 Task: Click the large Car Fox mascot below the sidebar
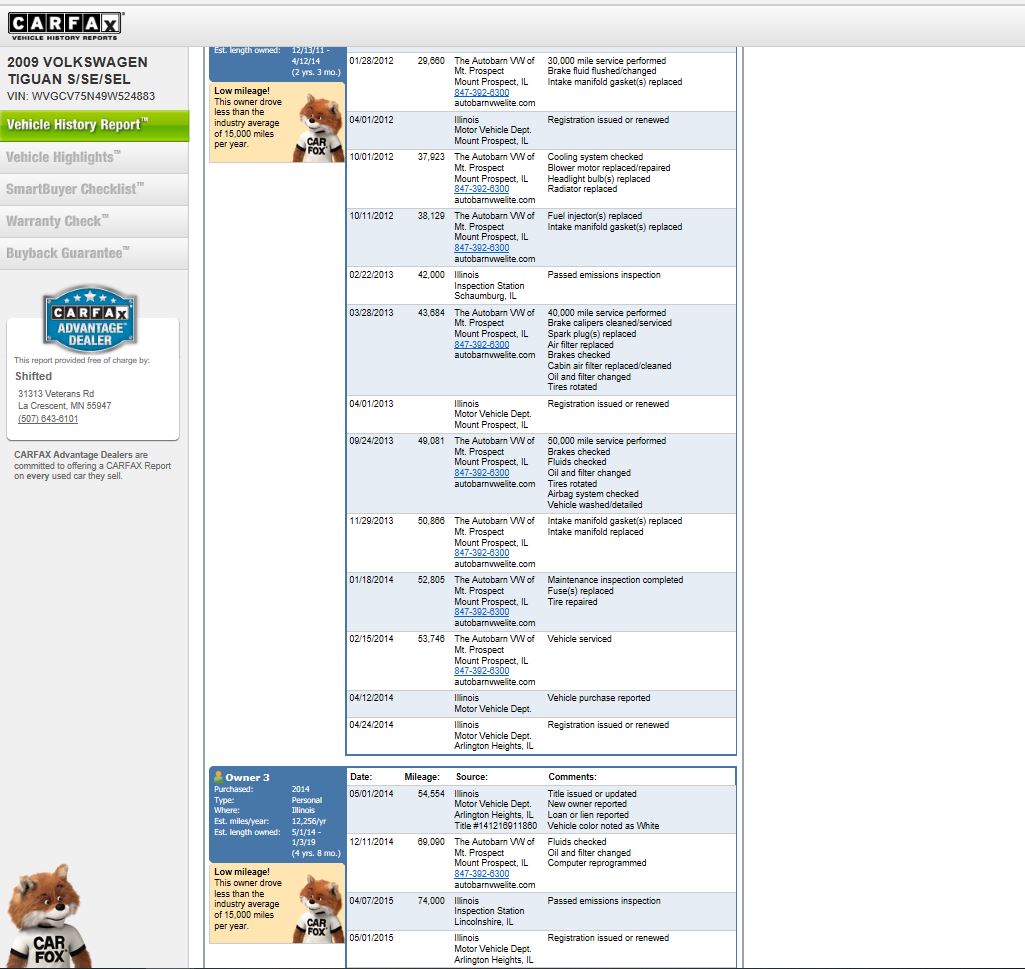point(47,917)
